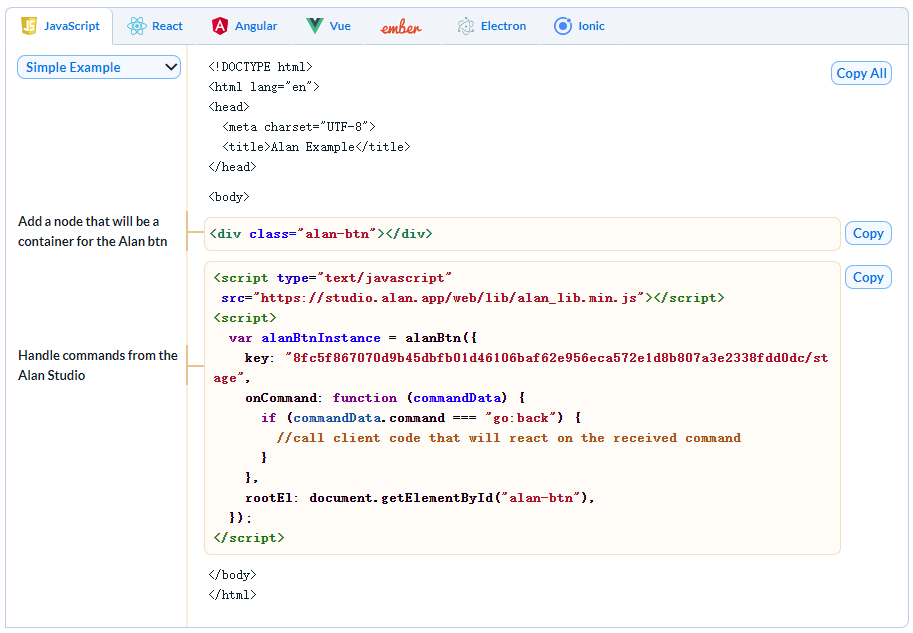Click the React atom icon
Viewport: 913px width, 633px height.
pyautogui.click(x=137, y=26)
